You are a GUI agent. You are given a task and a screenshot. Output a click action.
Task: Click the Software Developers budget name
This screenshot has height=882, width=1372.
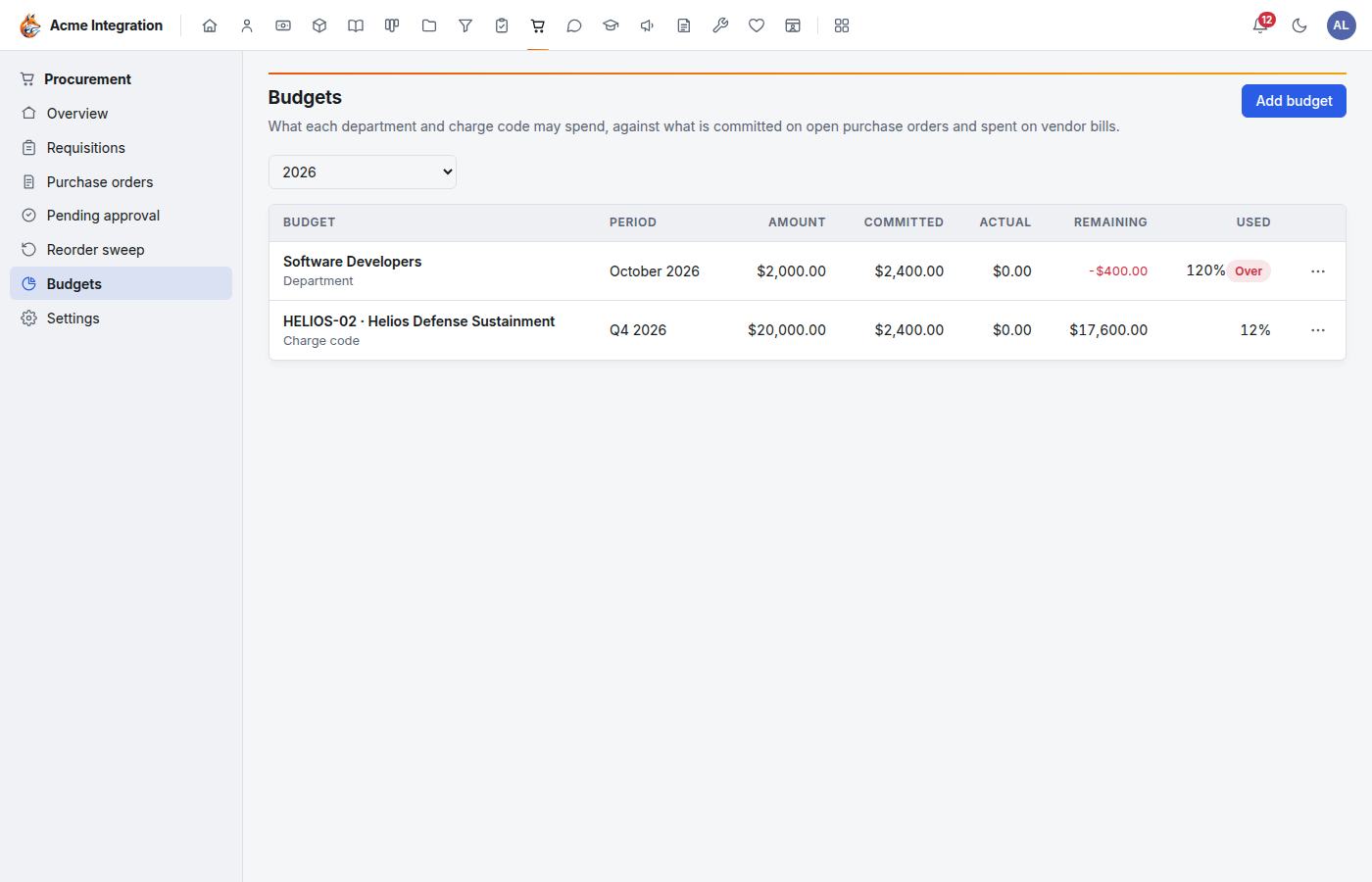coord(353,262)
